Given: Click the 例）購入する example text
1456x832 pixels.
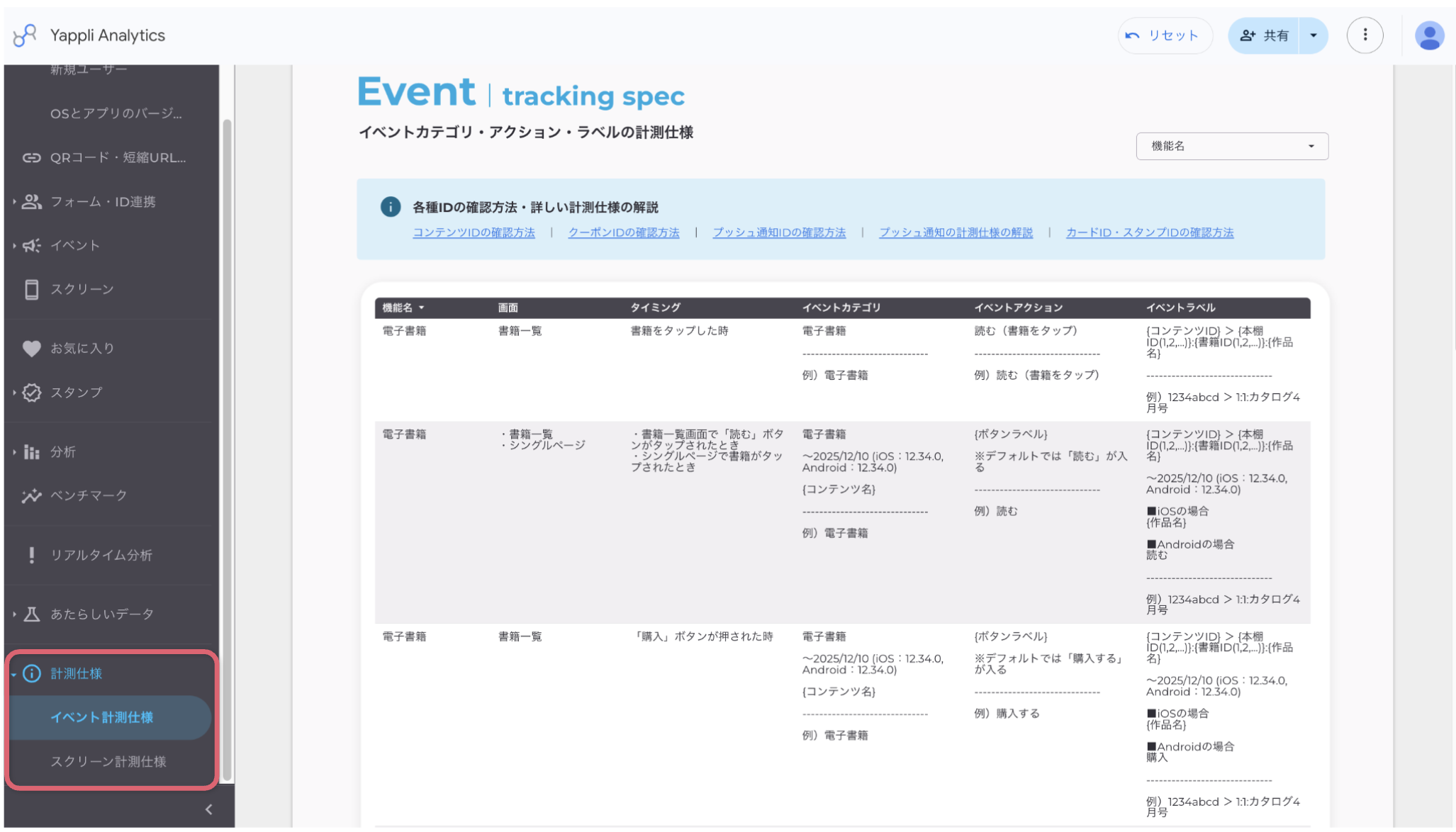Looking at the screenshot, I should (1007, 714).
